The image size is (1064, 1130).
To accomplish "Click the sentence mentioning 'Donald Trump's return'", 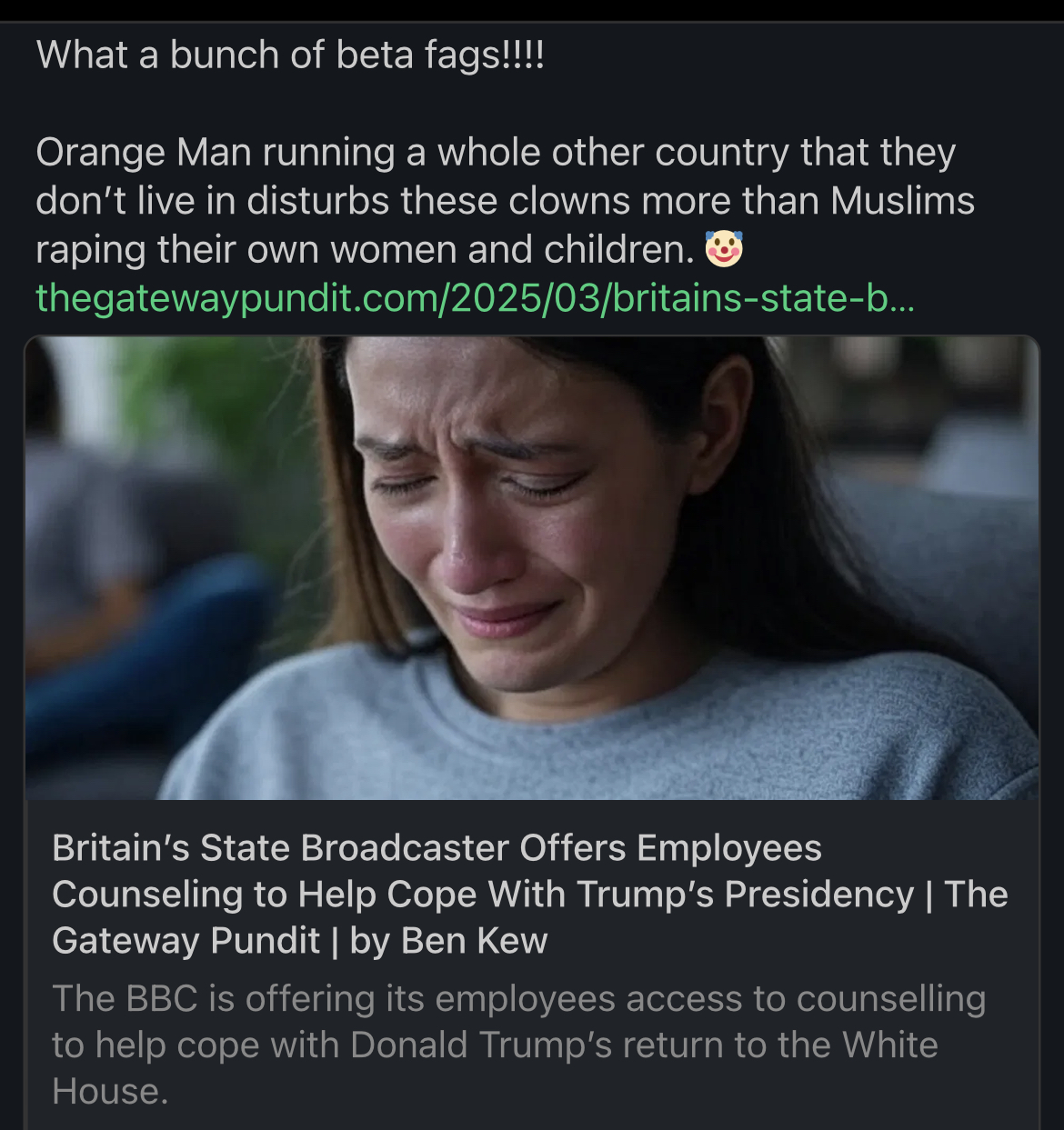I will coord(518,1044).
